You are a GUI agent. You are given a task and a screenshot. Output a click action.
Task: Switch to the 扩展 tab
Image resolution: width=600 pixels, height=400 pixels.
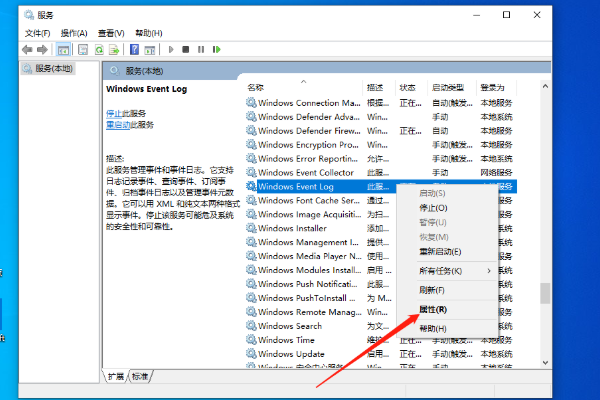[116, 377]
